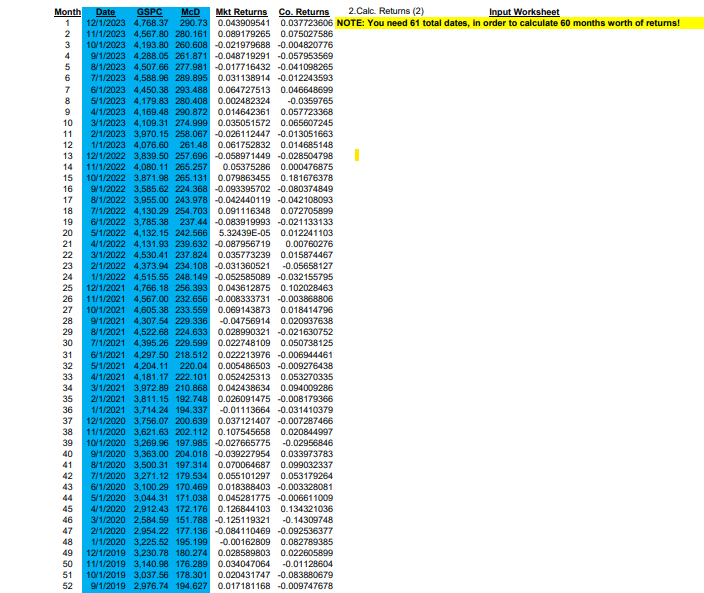Click GSPC value 4,530.41
This screenshot has width=704, height=593.
click(x=151, y=255)
